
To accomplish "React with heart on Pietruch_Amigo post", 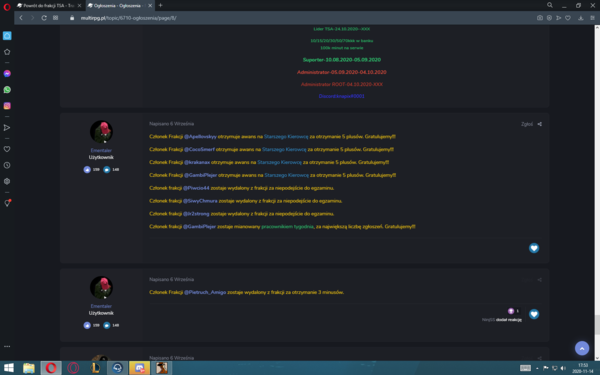I will point(534,314).
